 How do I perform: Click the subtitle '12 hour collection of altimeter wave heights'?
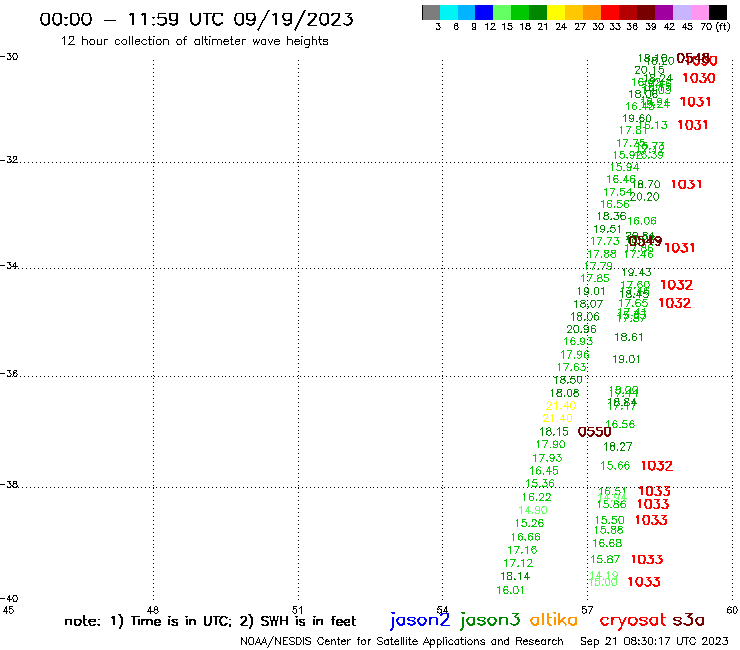pyautogui.click(x=194, y=41)
